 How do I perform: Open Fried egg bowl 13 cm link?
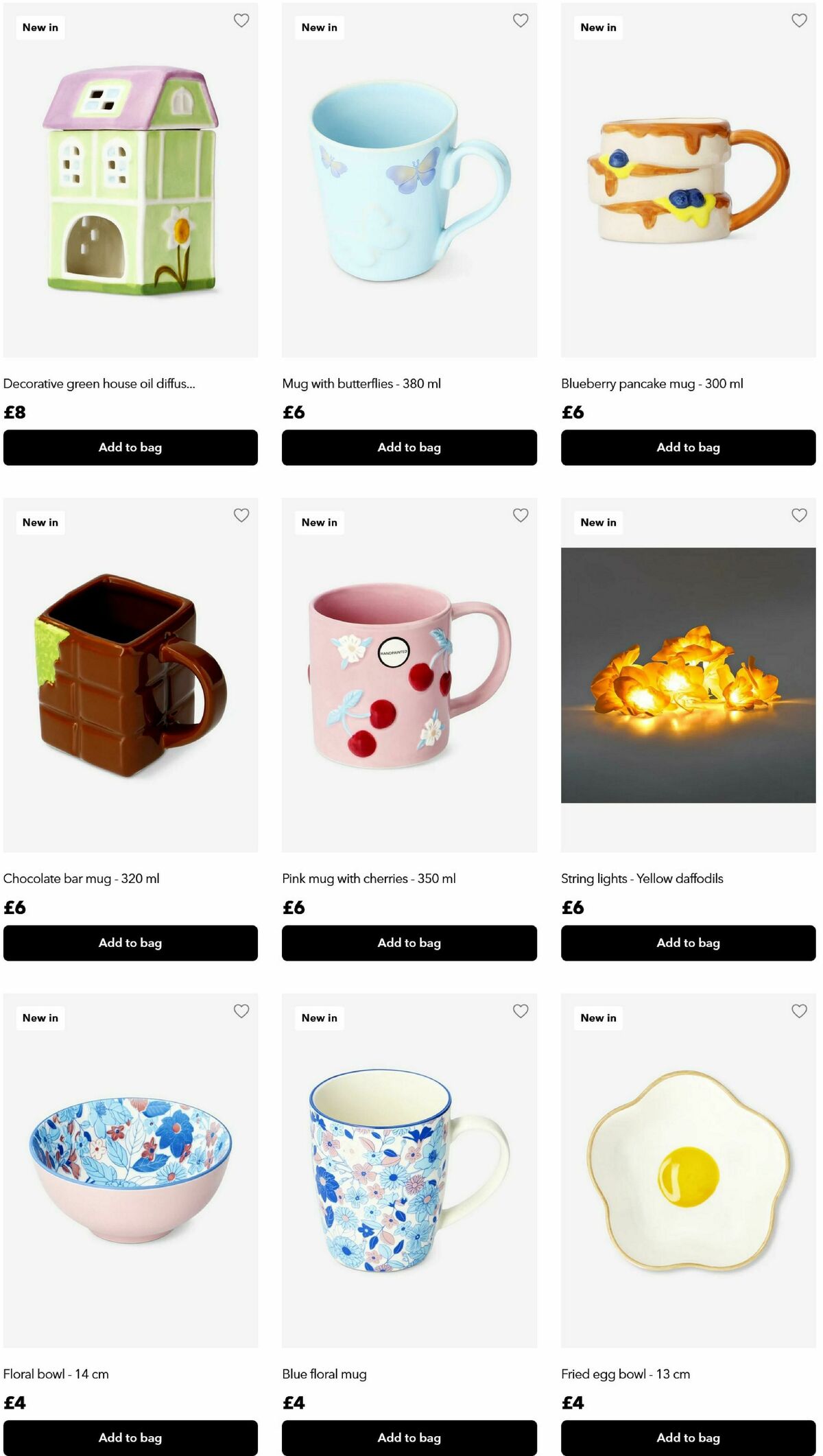[625, 1374]
